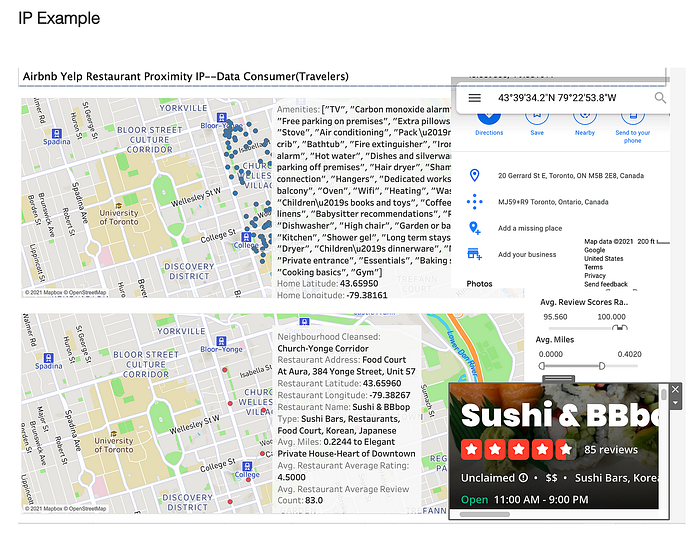Close the Yelp Sushi & BBbop panel
The height and width of the screenshot is (536, 700).
pyautogui.click(x=675, y=389)
